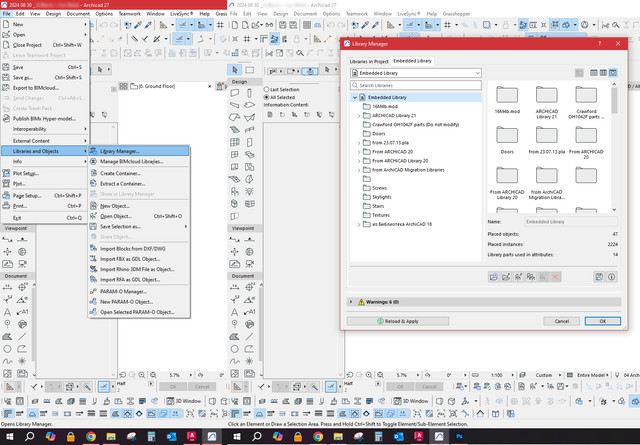Choose Manage BIMcloud Libraries... in the submenu
This screenshot has width=640, height=445.
coord(139,162)
